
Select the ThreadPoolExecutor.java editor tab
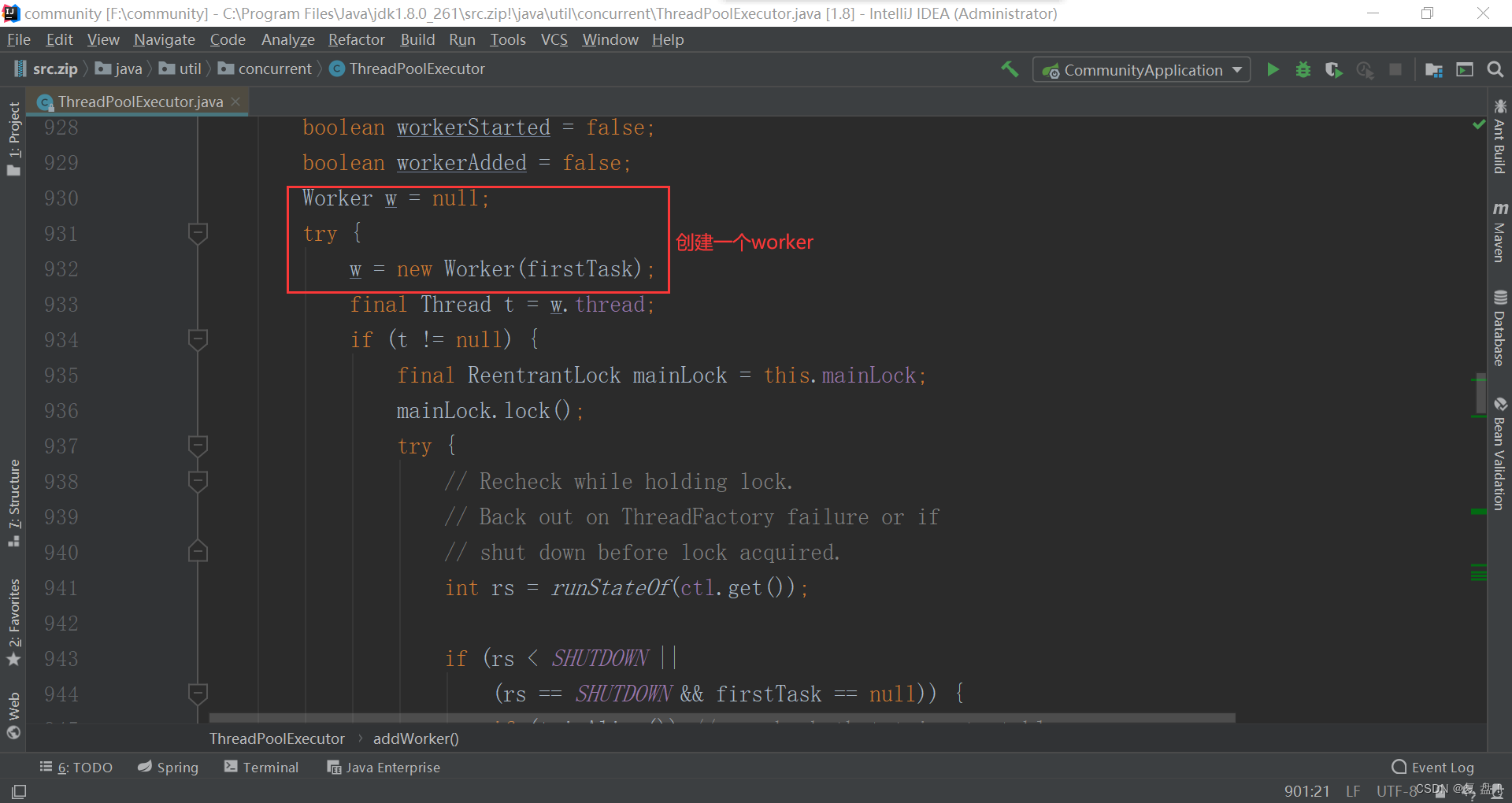(x=139, y=102)
